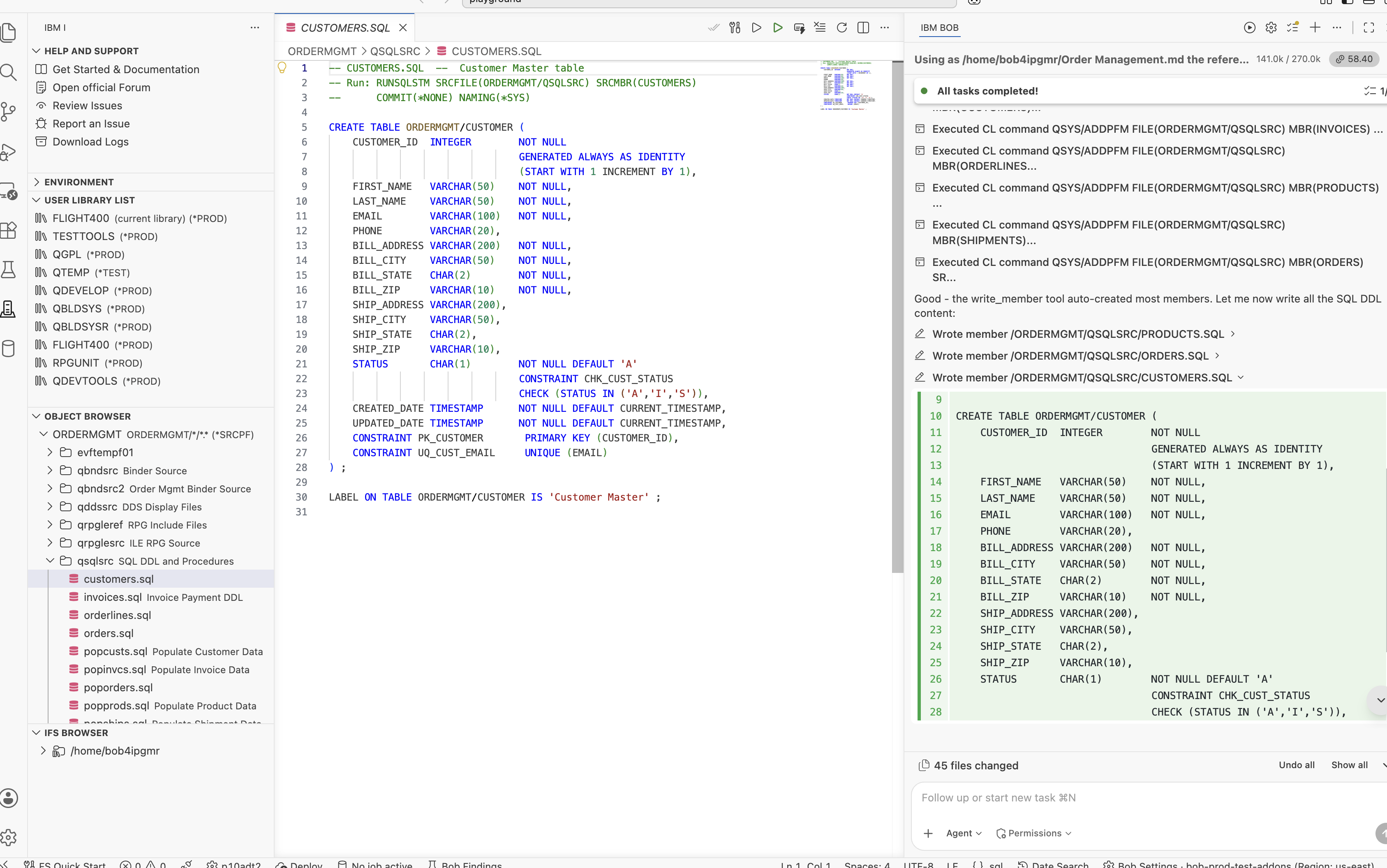The height and width of the screenshot is (868, 1387).
Task: Click Undo all button
Action: coord(1296,765)
